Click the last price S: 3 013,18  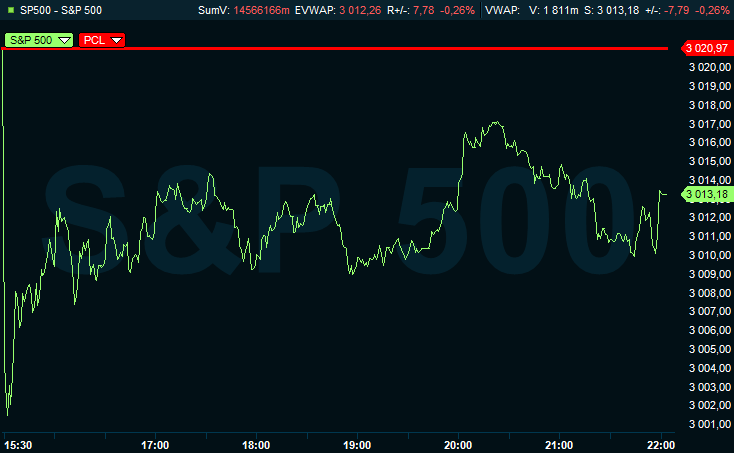pyautogui.click(x=611, y=10)
